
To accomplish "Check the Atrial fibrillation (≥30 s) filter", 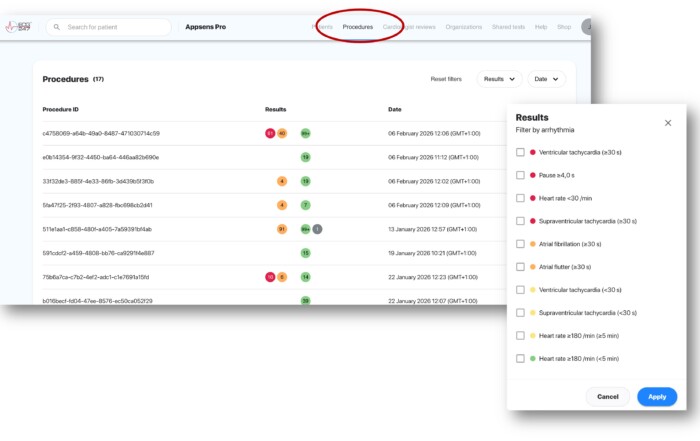I will 520,243.
